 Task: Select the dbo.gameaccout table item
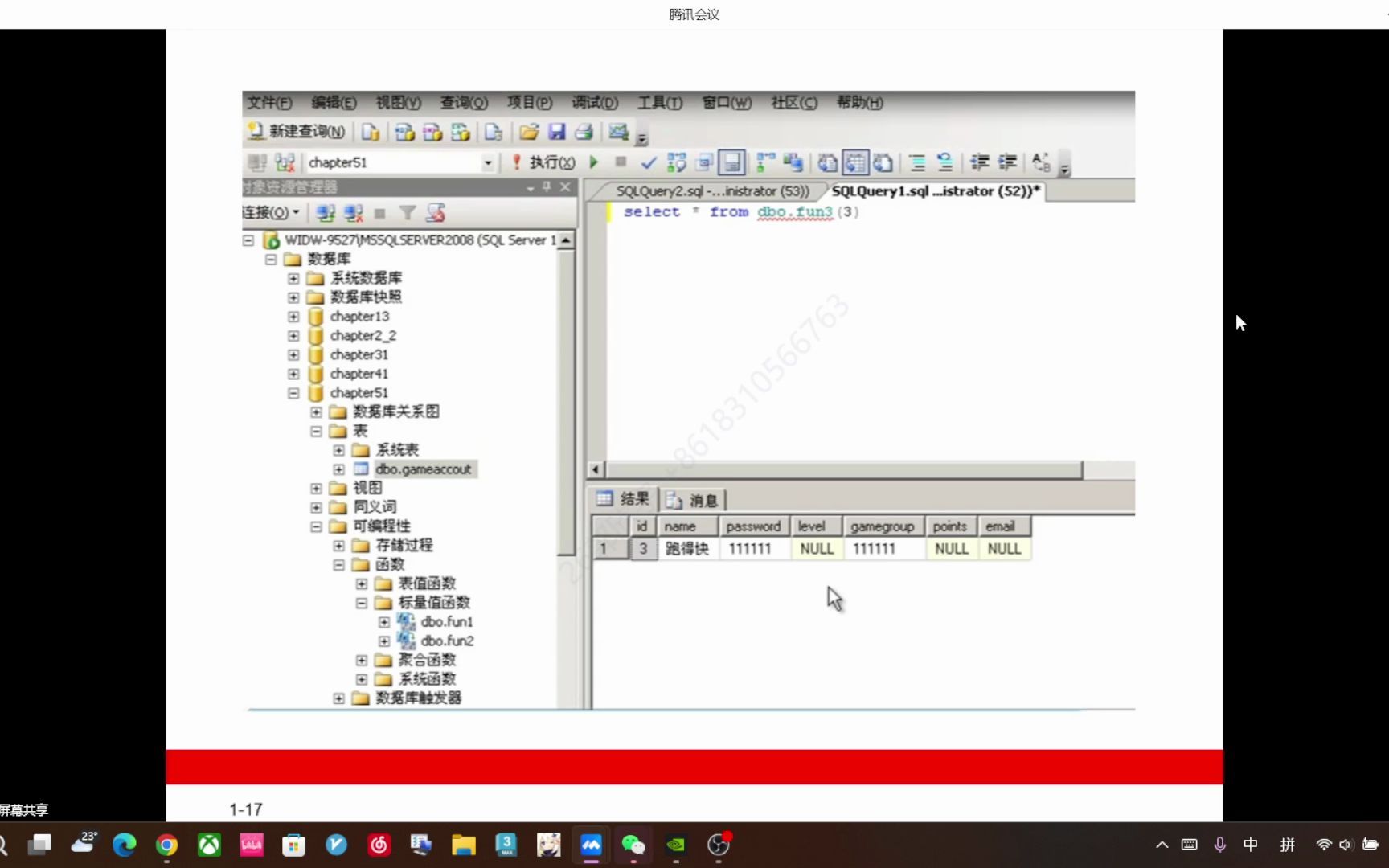[x=423, y=469]
